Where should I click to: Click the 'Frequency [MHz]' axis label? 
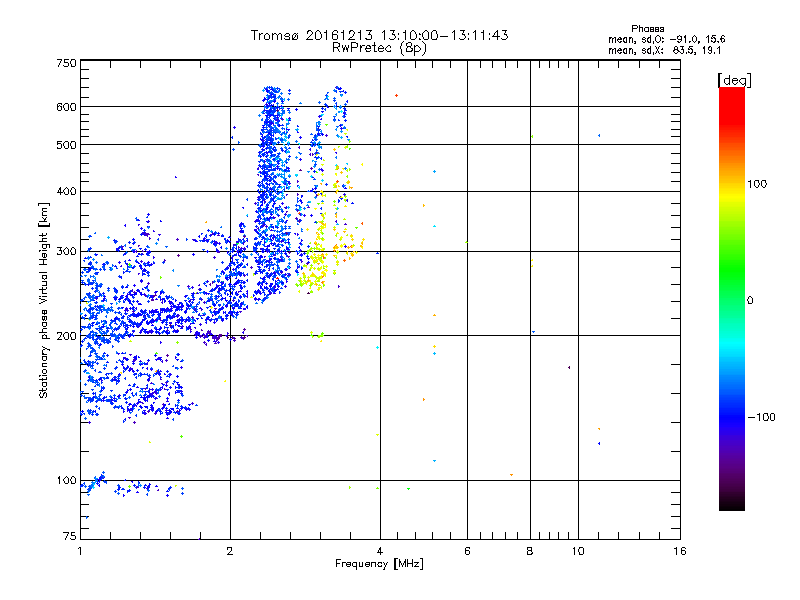click(x=379, y=564)
